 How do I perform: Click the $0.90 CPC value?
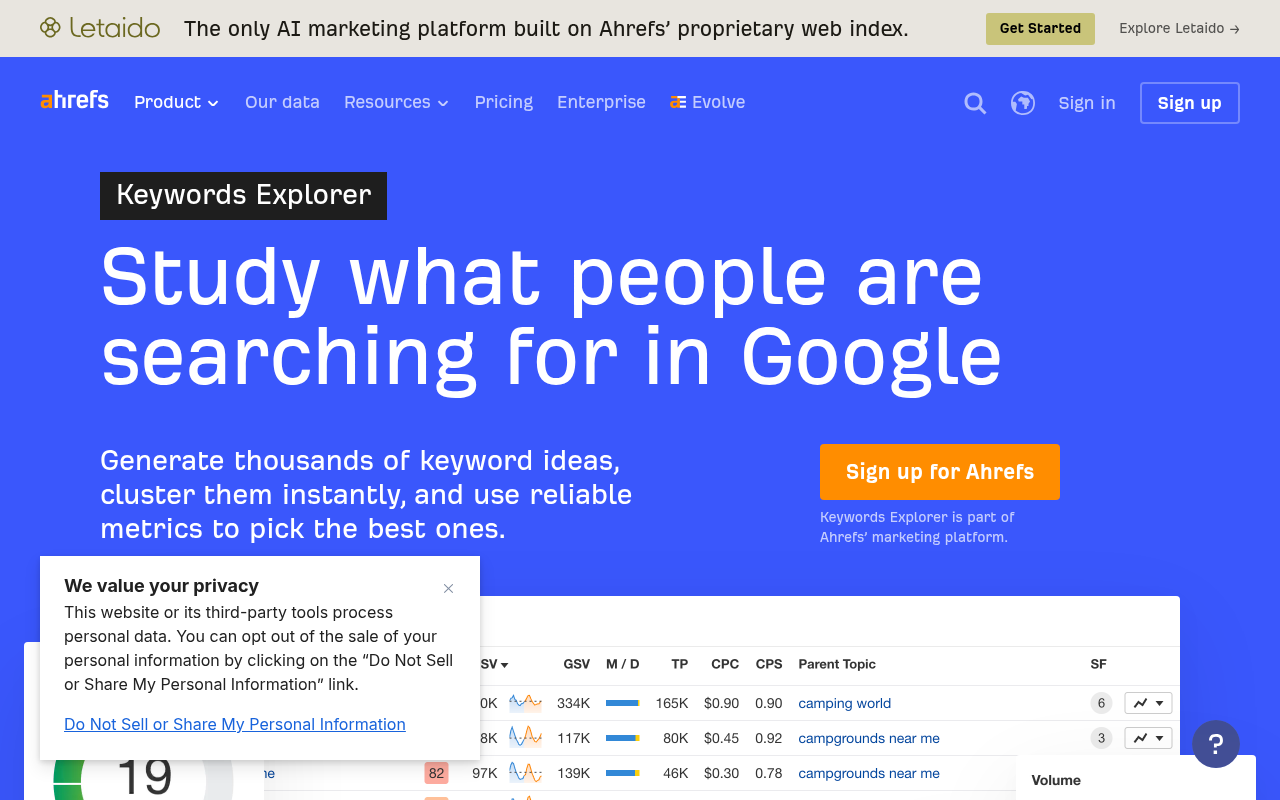[722, 703]
